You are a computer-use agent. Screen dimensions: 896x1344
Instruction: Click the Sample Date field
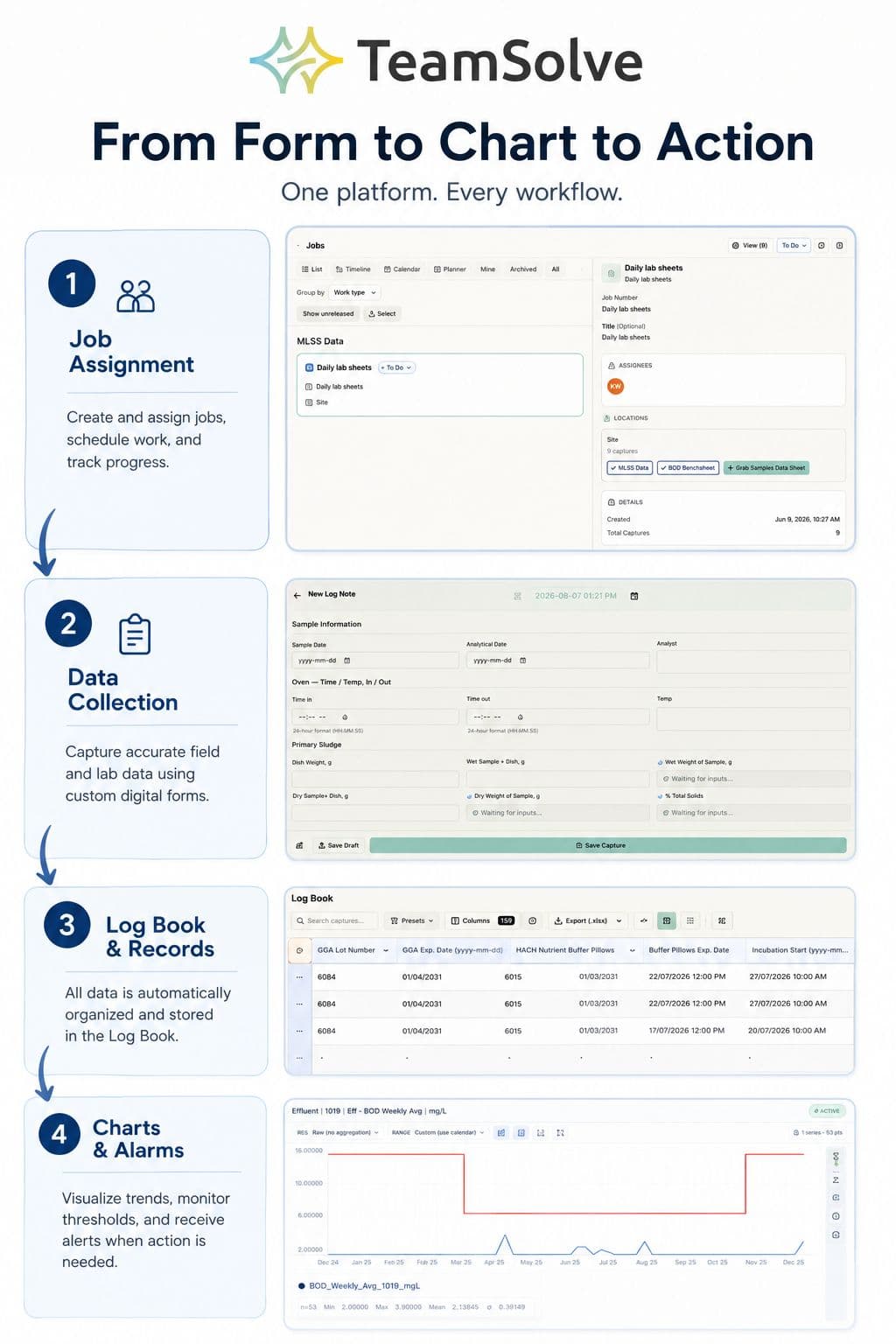(374, 661)
